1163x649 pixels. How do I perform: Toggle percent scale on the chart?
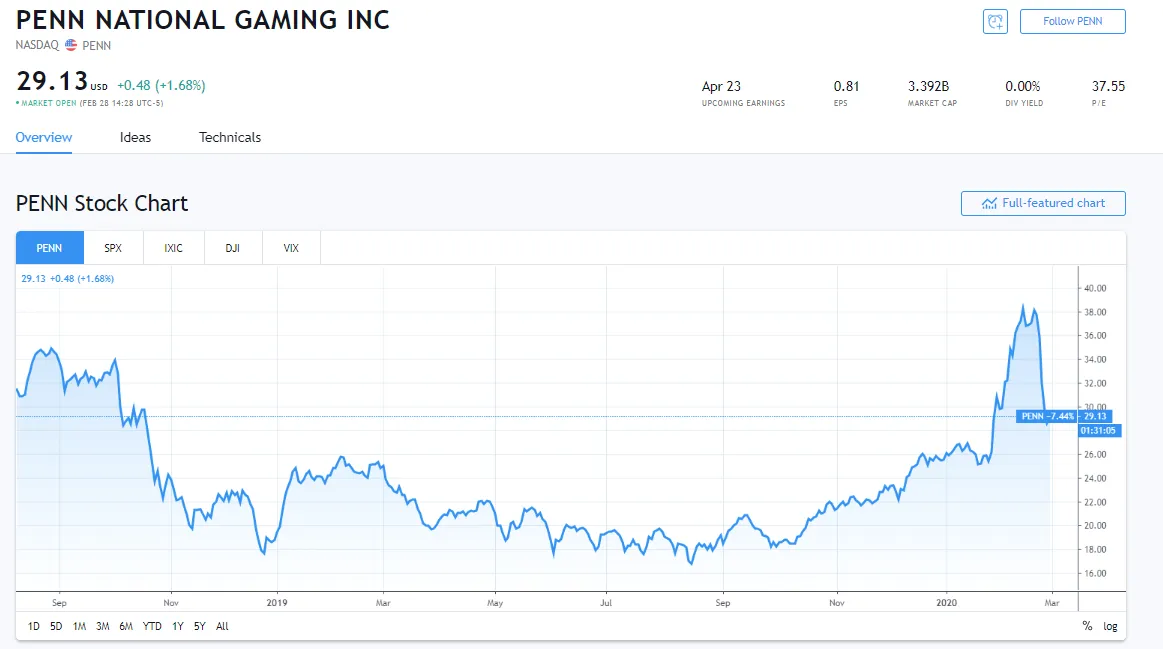click(x=1087, y=626)
